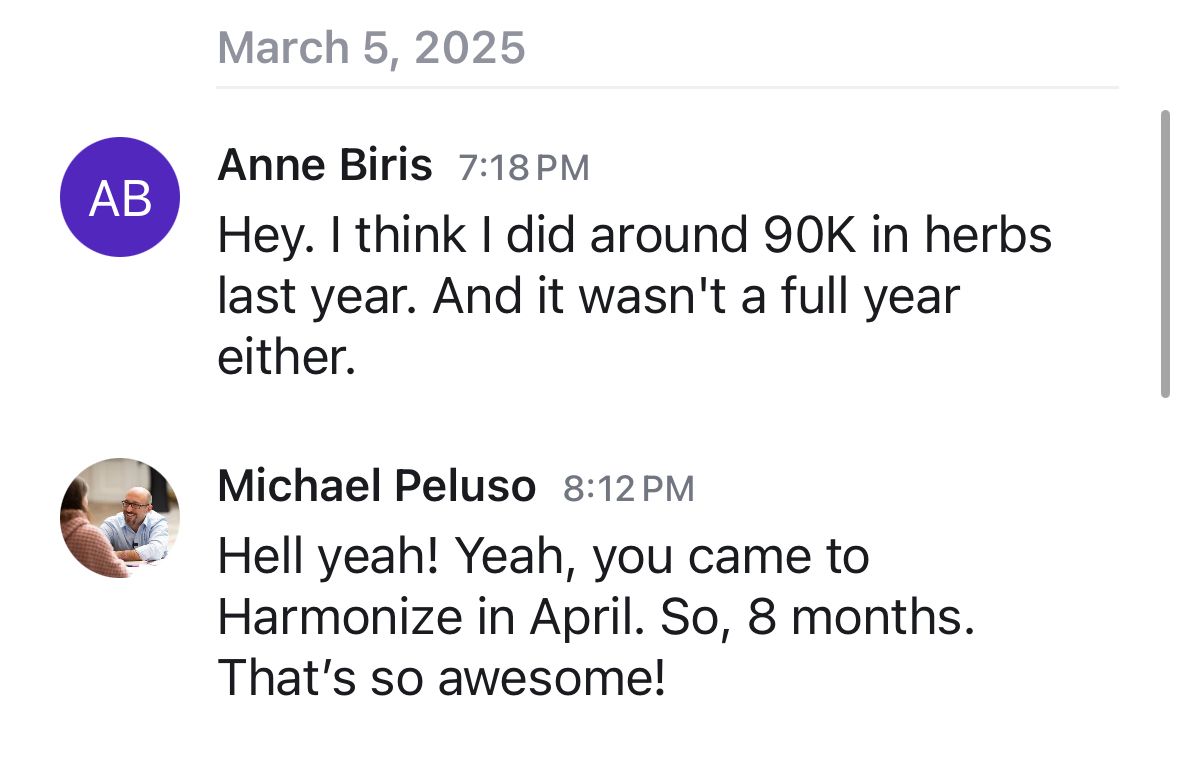Click the 7:18 PM message timestamp
1179x770 pixels.
pos(523,168)
